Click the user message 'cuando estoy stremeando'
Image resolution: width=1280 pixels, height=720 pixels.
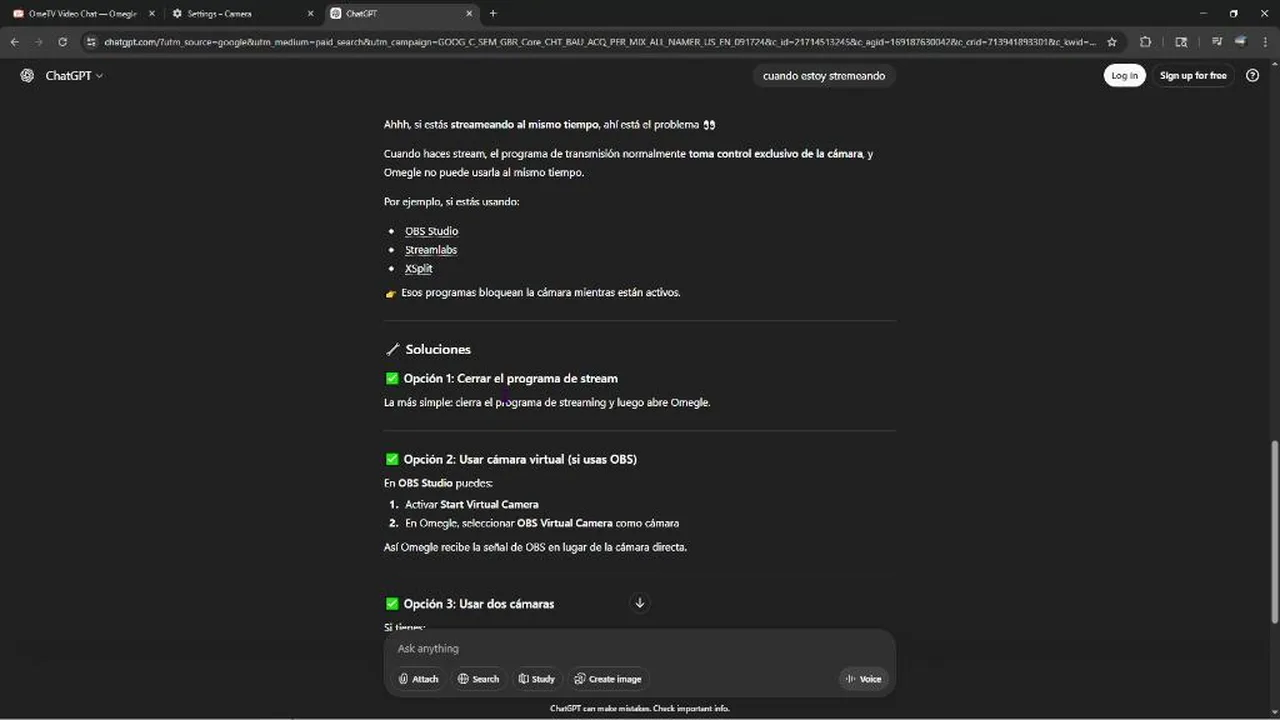824,76
